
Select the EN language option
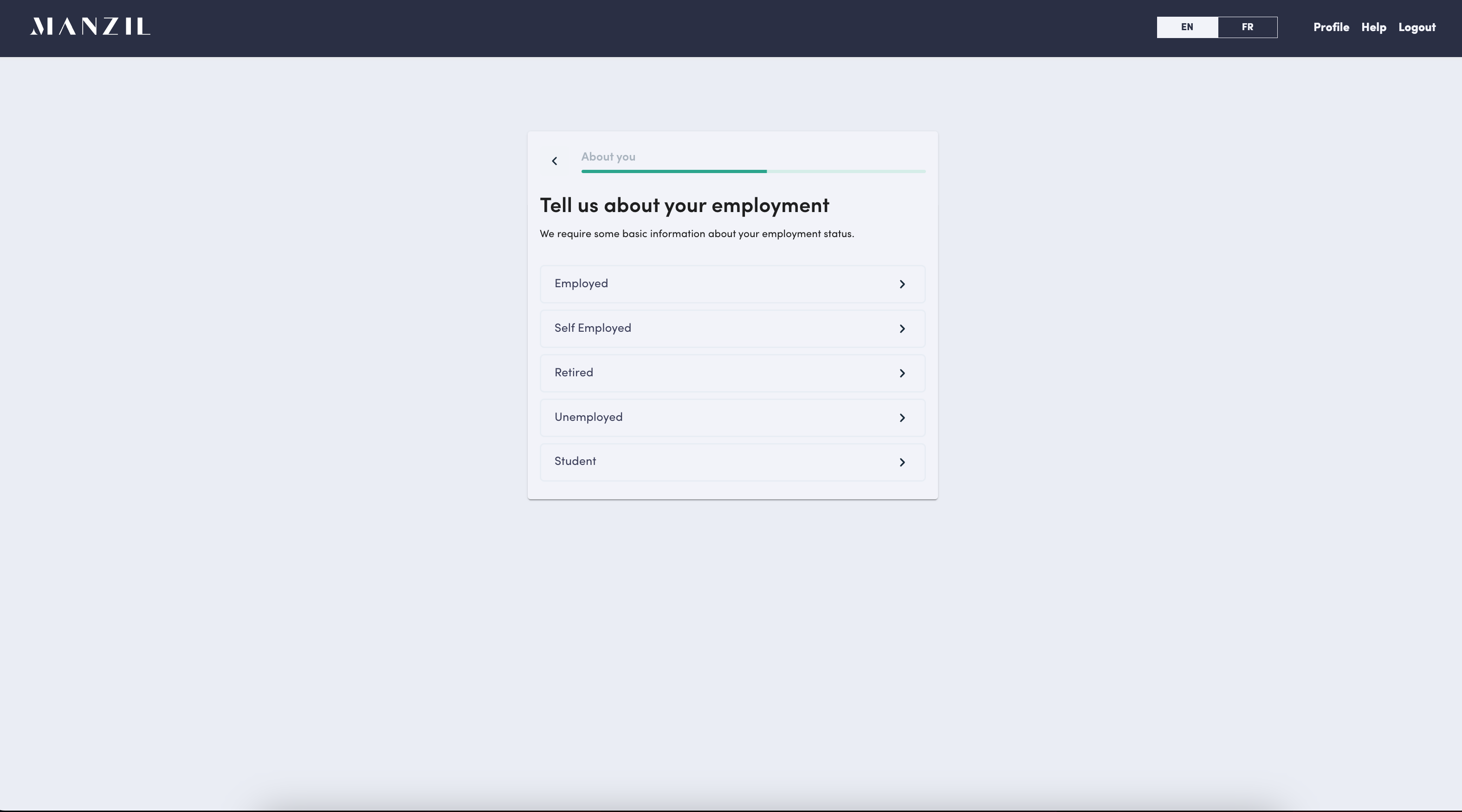pos(1187,27)
